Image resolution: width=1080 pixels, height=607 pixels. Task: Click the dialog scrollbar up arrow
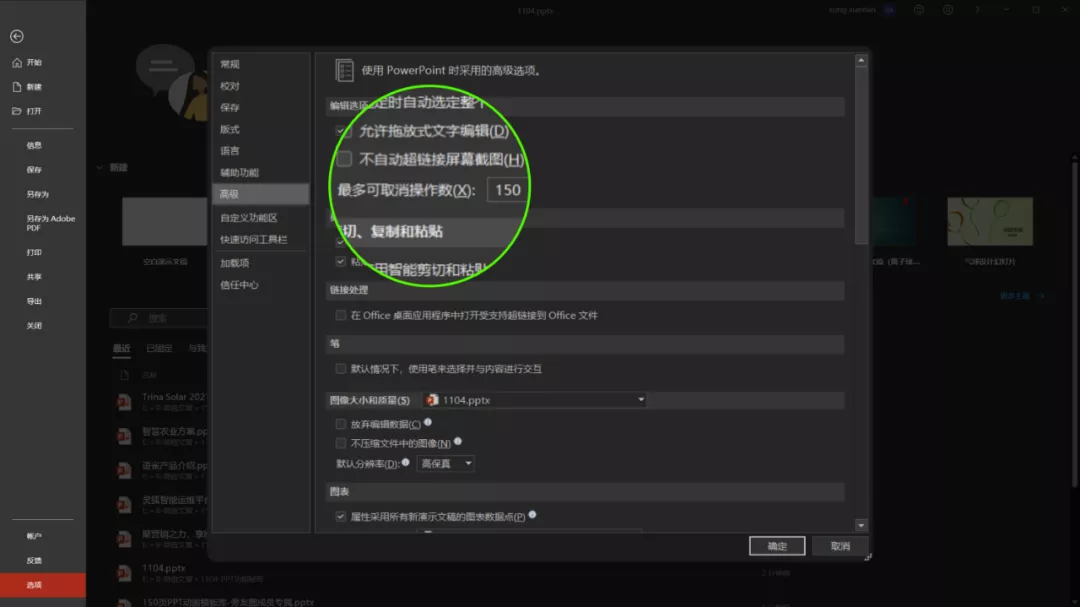coord(861,61)
